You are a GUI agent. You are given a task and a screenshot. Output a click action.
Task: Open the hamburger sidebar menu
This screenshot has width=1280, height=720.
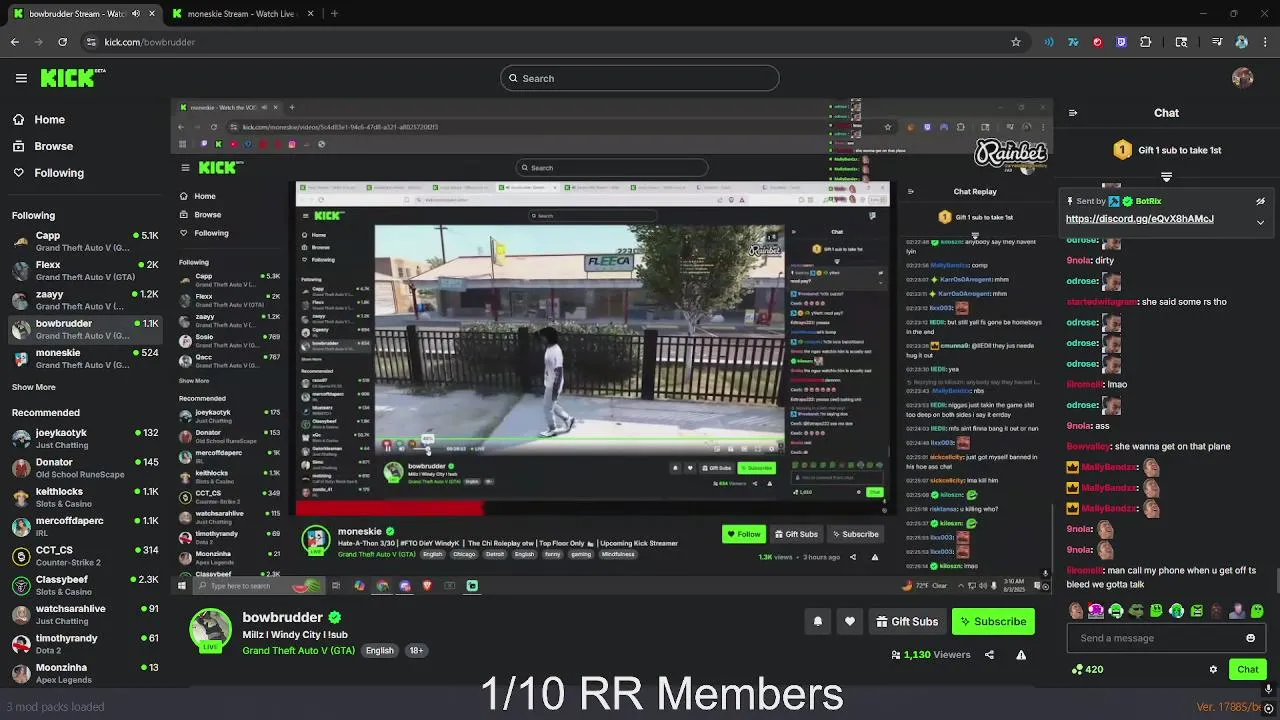click(21, 78)
